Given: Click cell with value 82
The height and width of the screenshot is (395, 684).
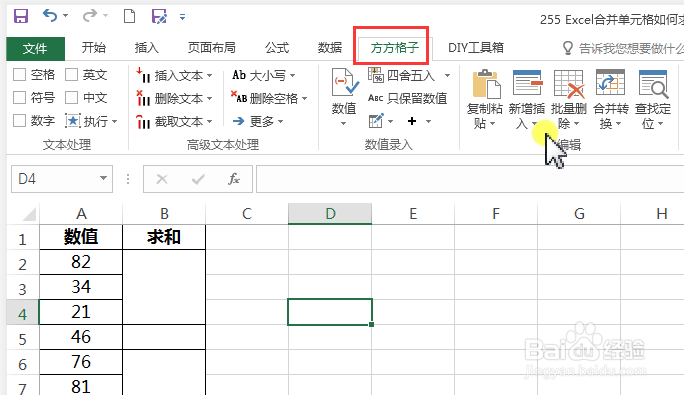Looking at the screenshot, I should click(81, 262).
